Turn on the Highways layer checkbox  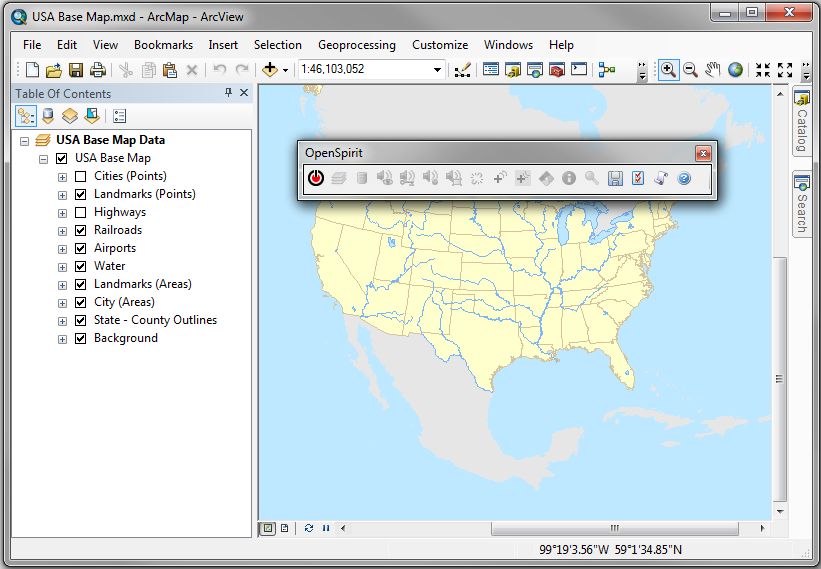pyautogui.click(x=81, y=213)
